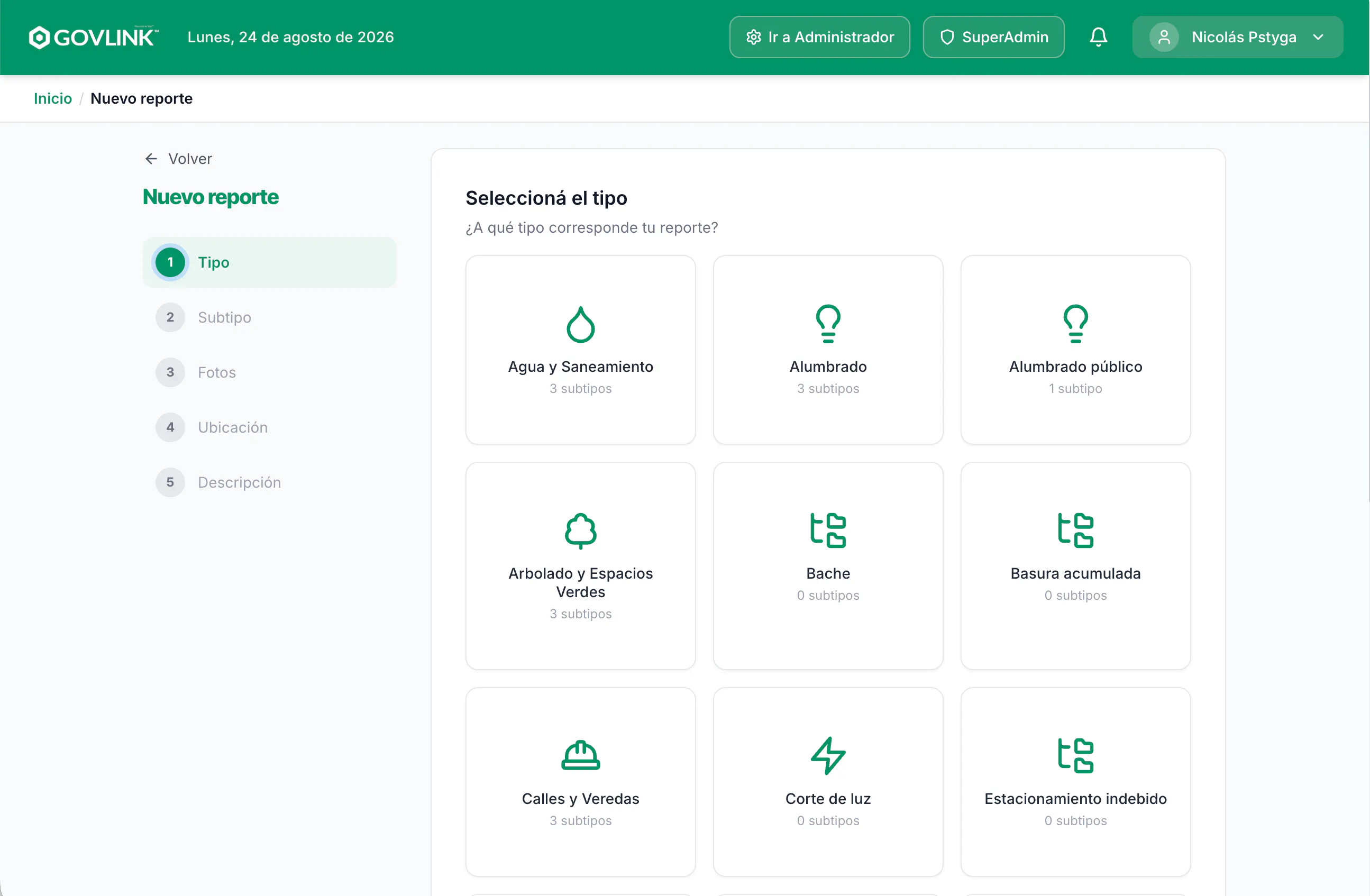Click the tree icon for Arbolado y Espacios Verdes
1370x896 pixels.
tap(580, 531)
